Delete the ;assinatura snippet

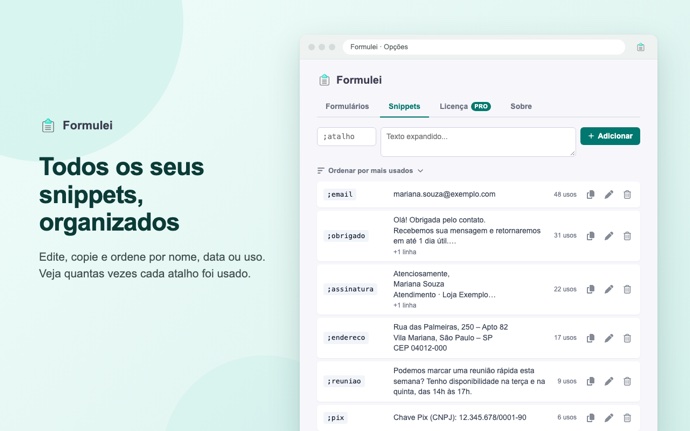(628, 289)
